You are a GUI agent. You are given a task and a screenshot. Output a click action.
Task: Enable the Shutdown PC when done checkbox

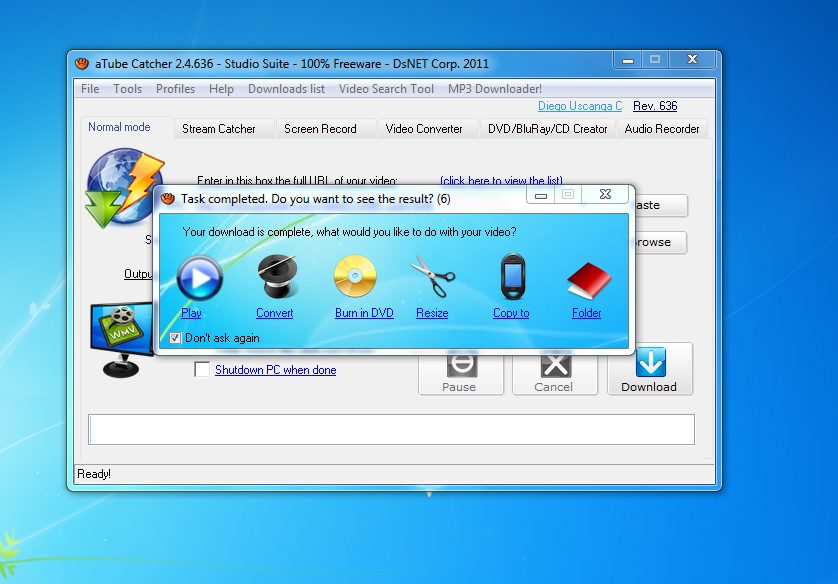coord(202,369)
